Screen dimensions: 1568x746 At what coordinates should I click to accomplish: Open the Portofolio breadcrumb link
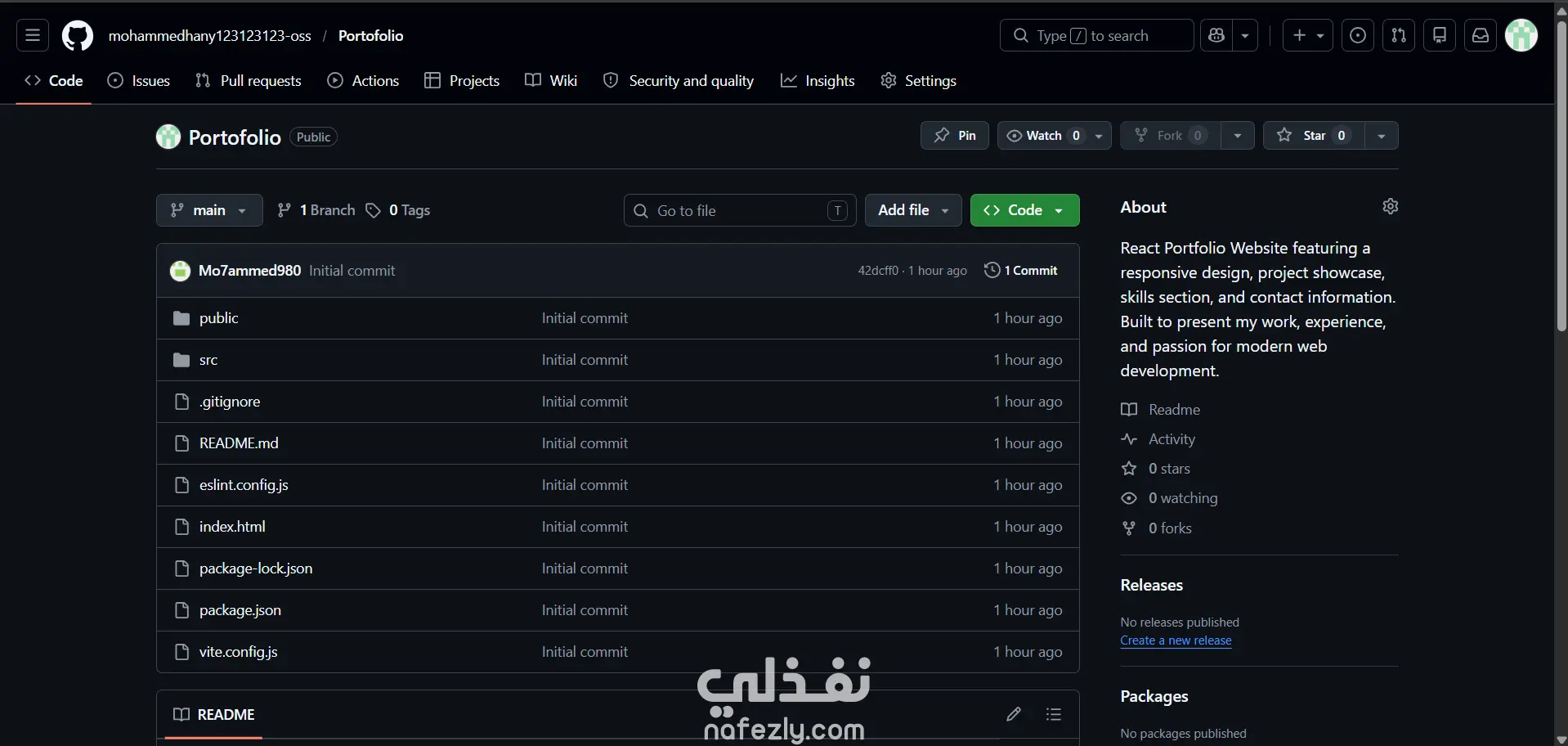tap(371, 36)
